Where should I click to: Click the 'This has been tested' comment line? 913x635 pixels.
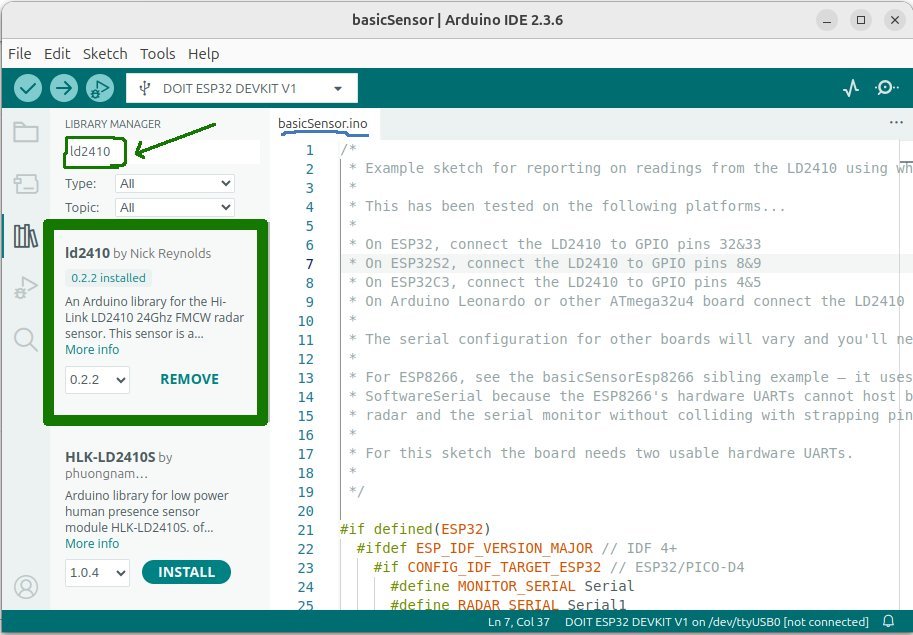tap(568, 206)
